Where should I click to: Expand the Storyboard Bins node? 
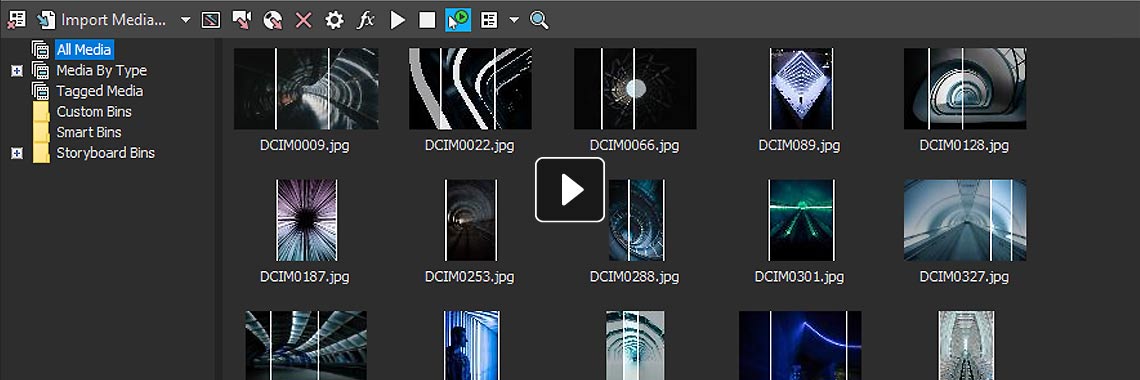17,153
